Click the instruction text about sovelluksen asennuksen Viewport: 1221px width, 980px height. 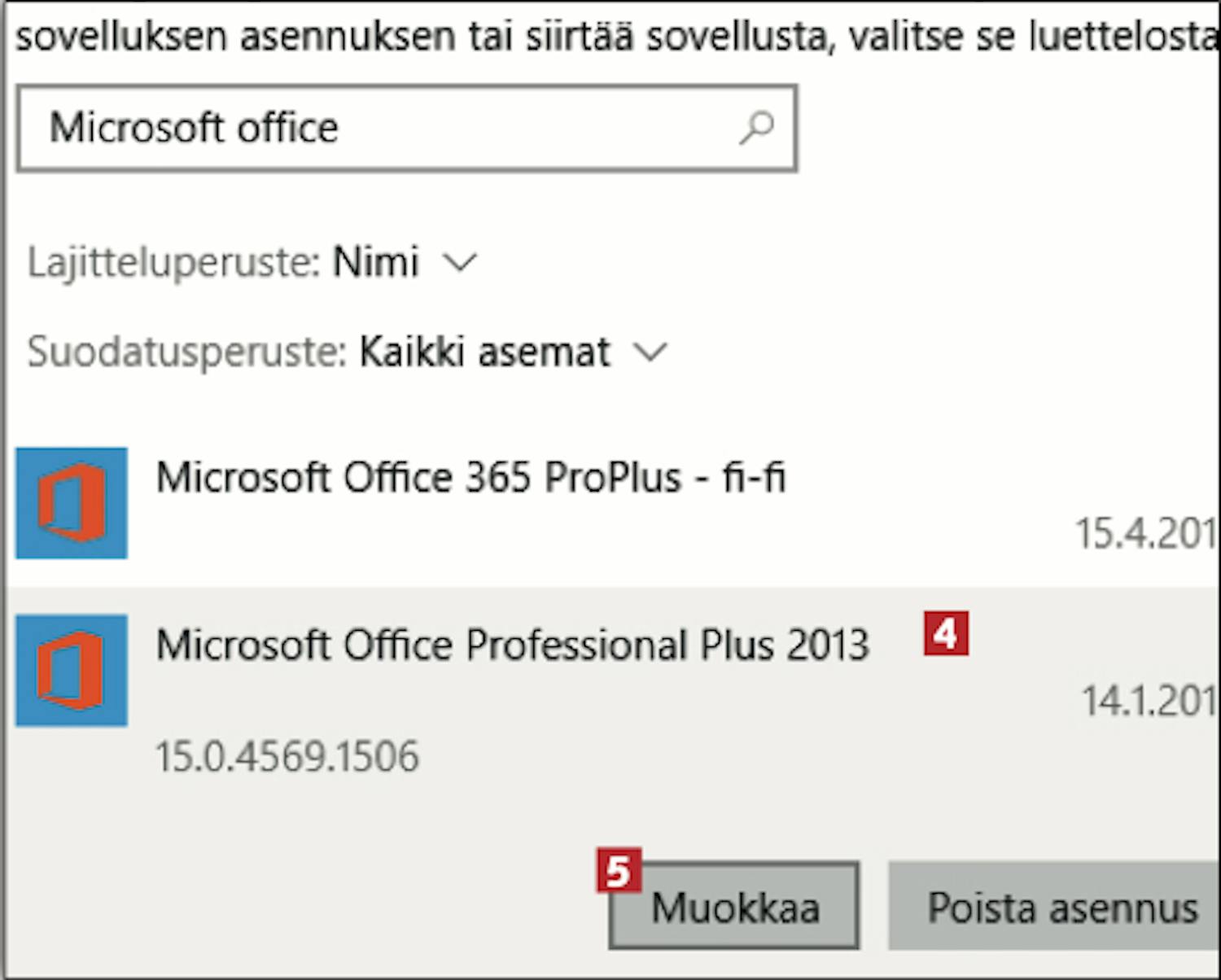point(617,37)
